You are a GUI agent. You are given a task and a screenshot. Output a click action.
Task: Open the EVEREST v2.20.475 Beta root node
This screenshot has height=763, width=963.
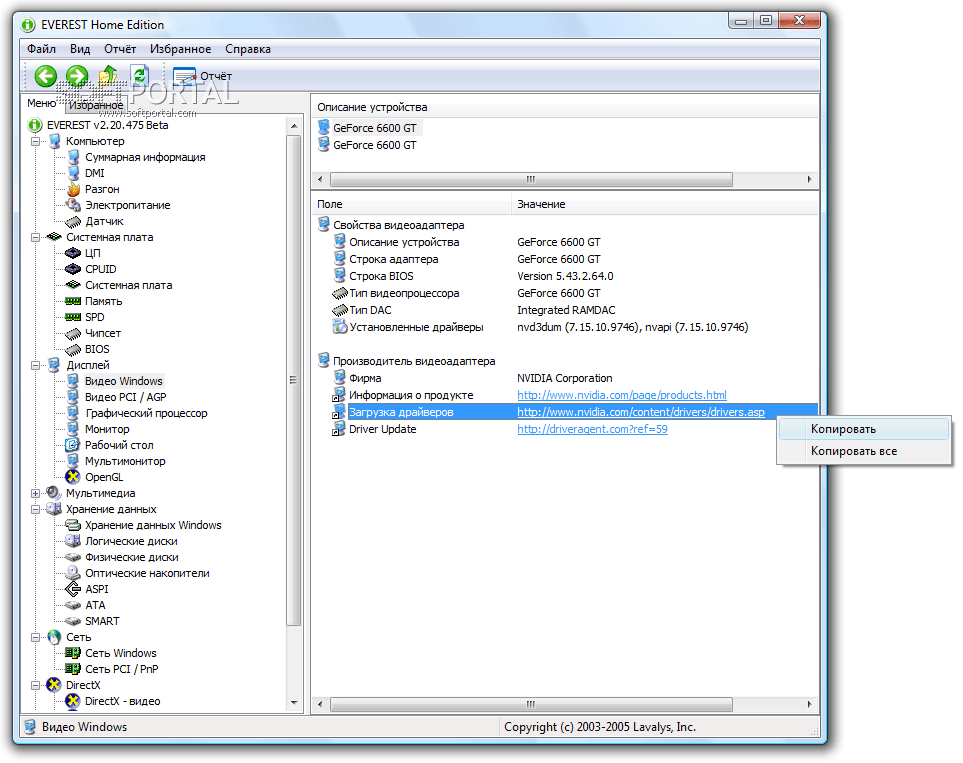click(107, 125)
